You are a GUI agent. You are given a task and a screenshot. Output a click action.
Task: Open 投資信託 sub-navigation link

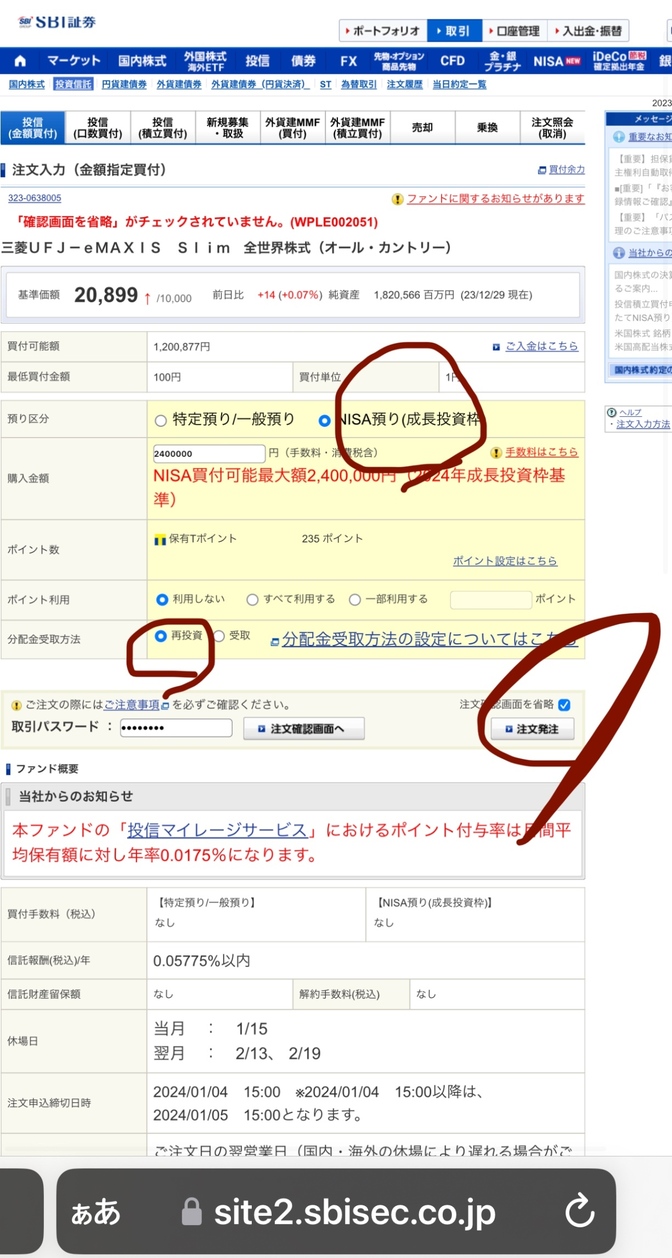[x=73, y=85]
